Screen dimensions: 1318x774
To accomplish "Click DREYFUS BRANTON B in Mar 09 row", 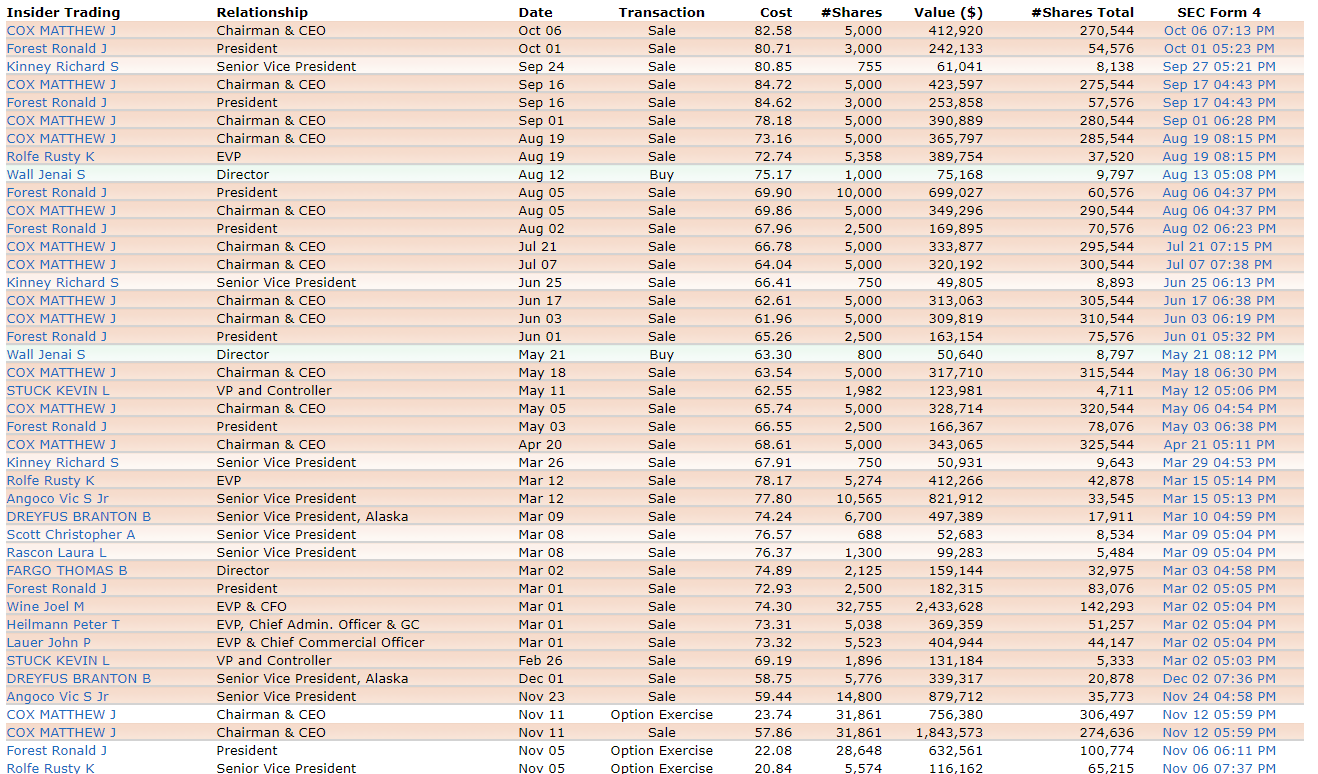I will coord(79,517).
